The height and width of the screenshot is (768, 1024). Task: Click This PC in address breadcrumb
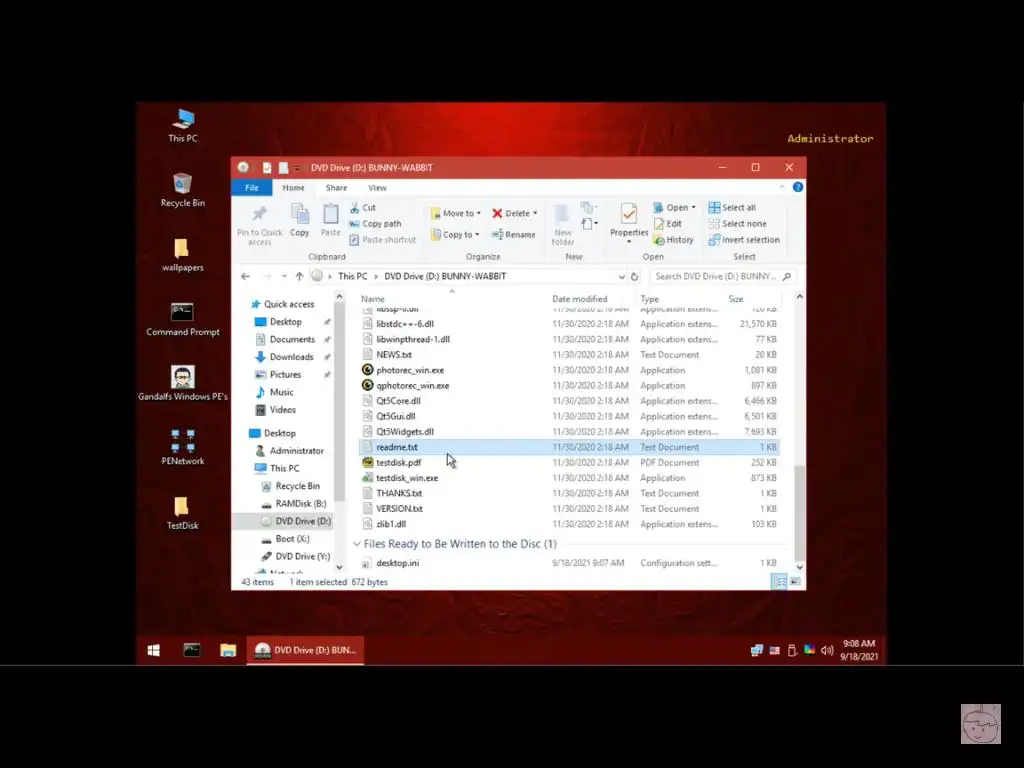[x=353, y=276]
